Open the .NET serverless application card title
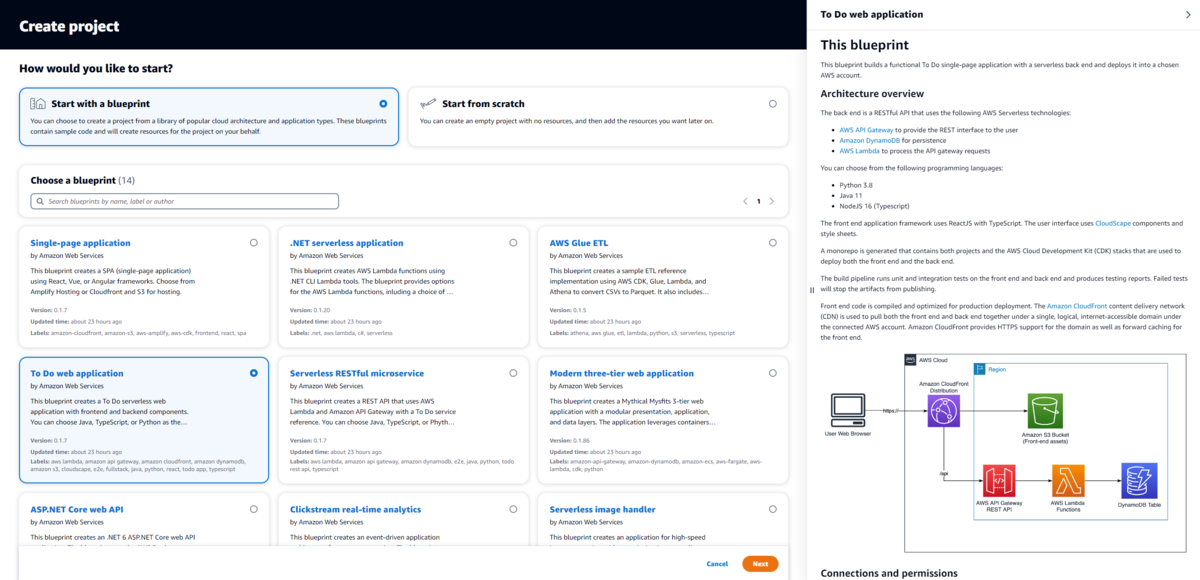The image size is (1200, 580). [346, 243]
